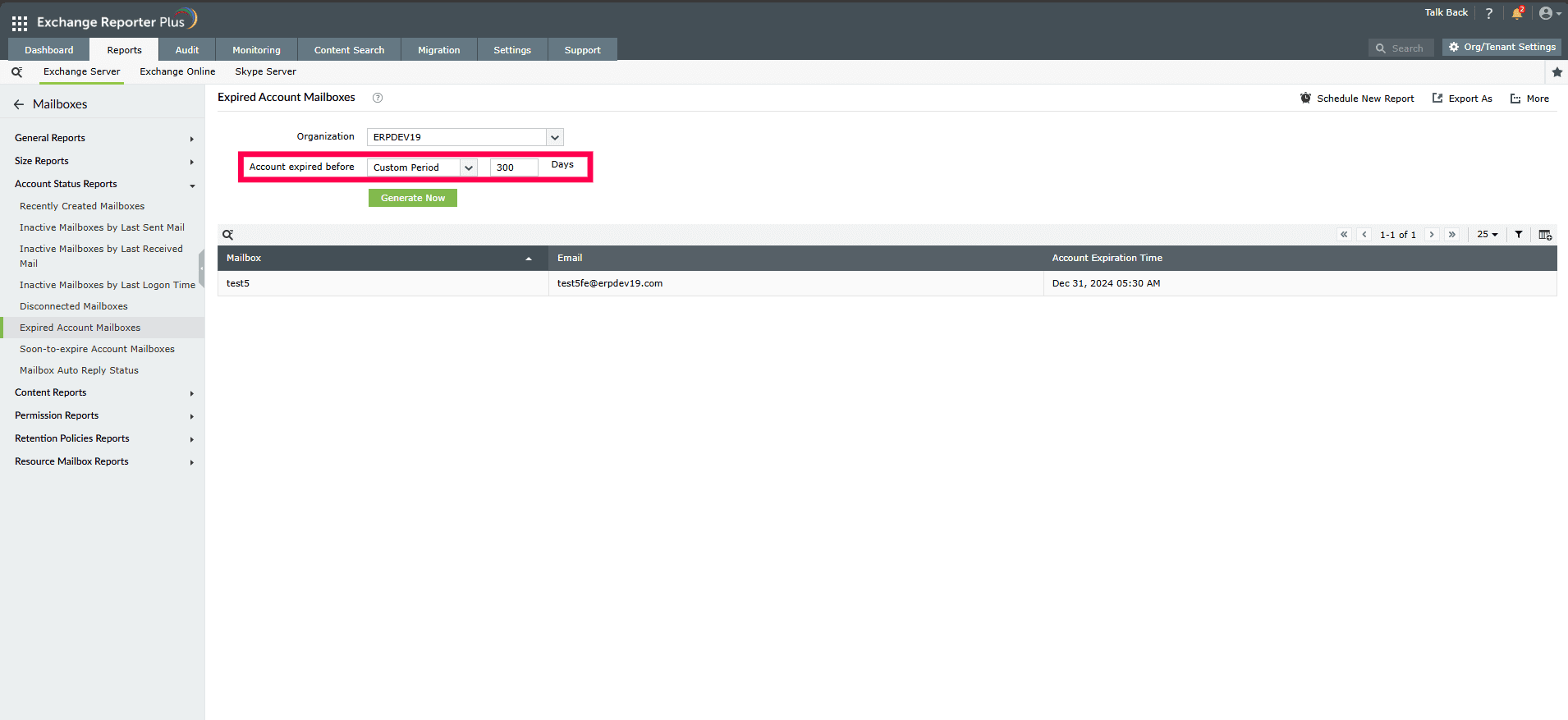Click the report search icon beside Exchange Server
The height and width of the screenshot is (720, 1568).
[16, 72]
